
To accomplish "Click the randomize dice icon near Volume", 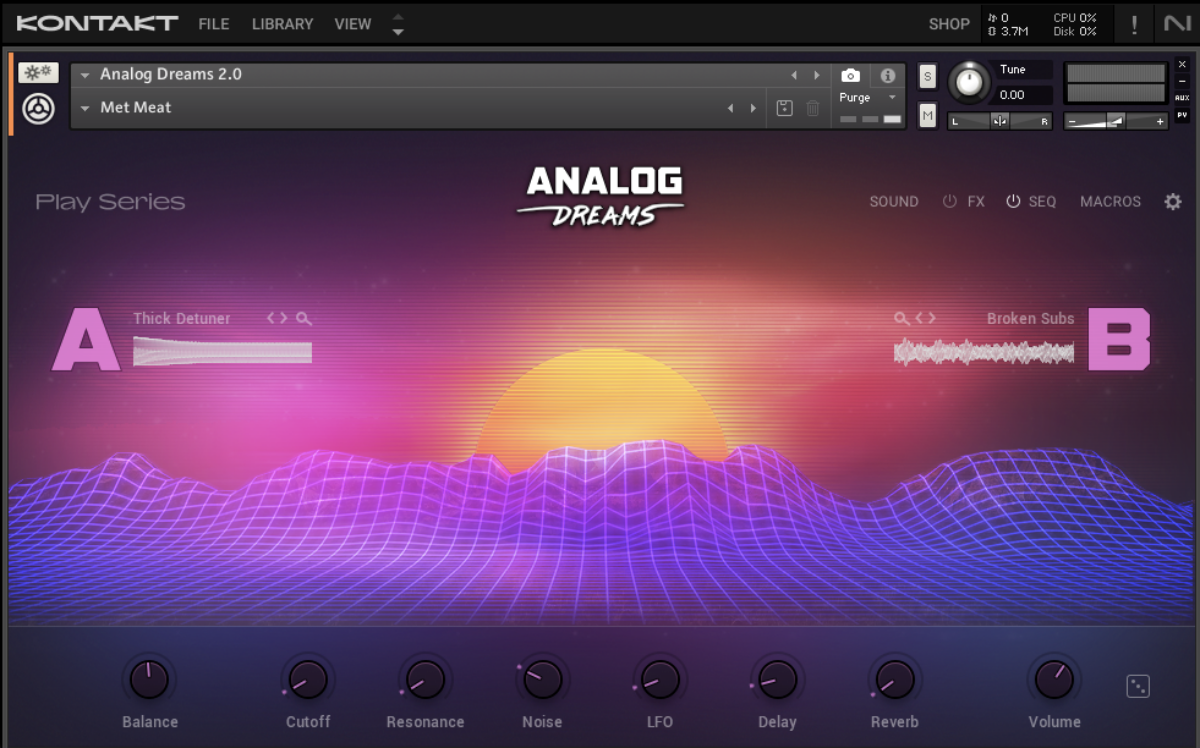I will pyautogui.click(x=1138, y=686).
